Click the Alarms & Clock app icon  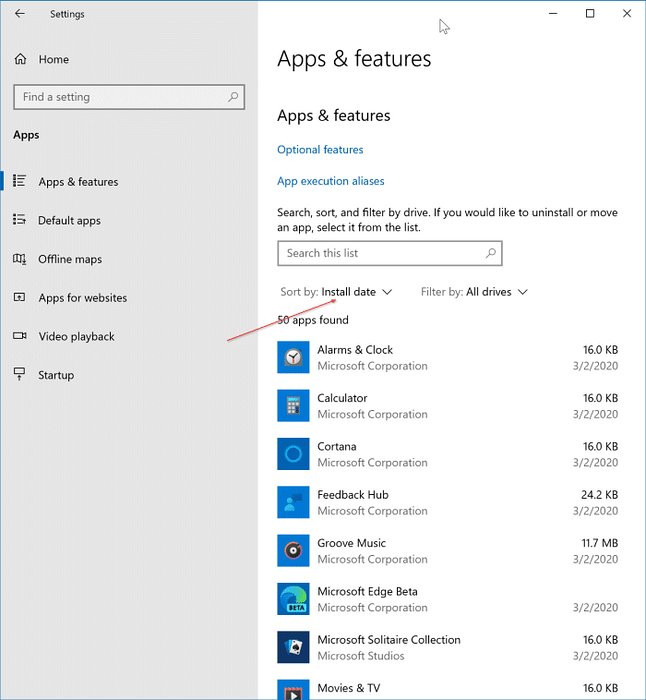pos(293,358)
